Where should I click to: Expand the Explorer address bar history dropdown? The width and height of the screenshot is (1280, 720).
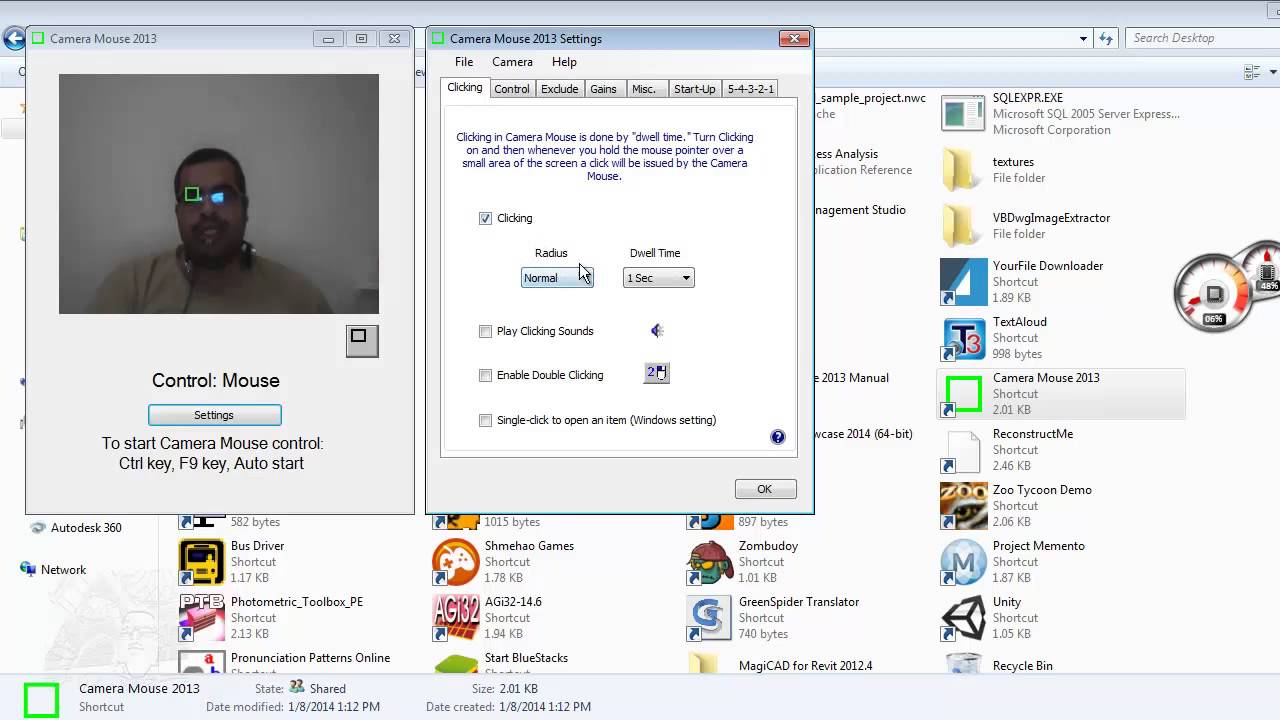pos(1083,38)
